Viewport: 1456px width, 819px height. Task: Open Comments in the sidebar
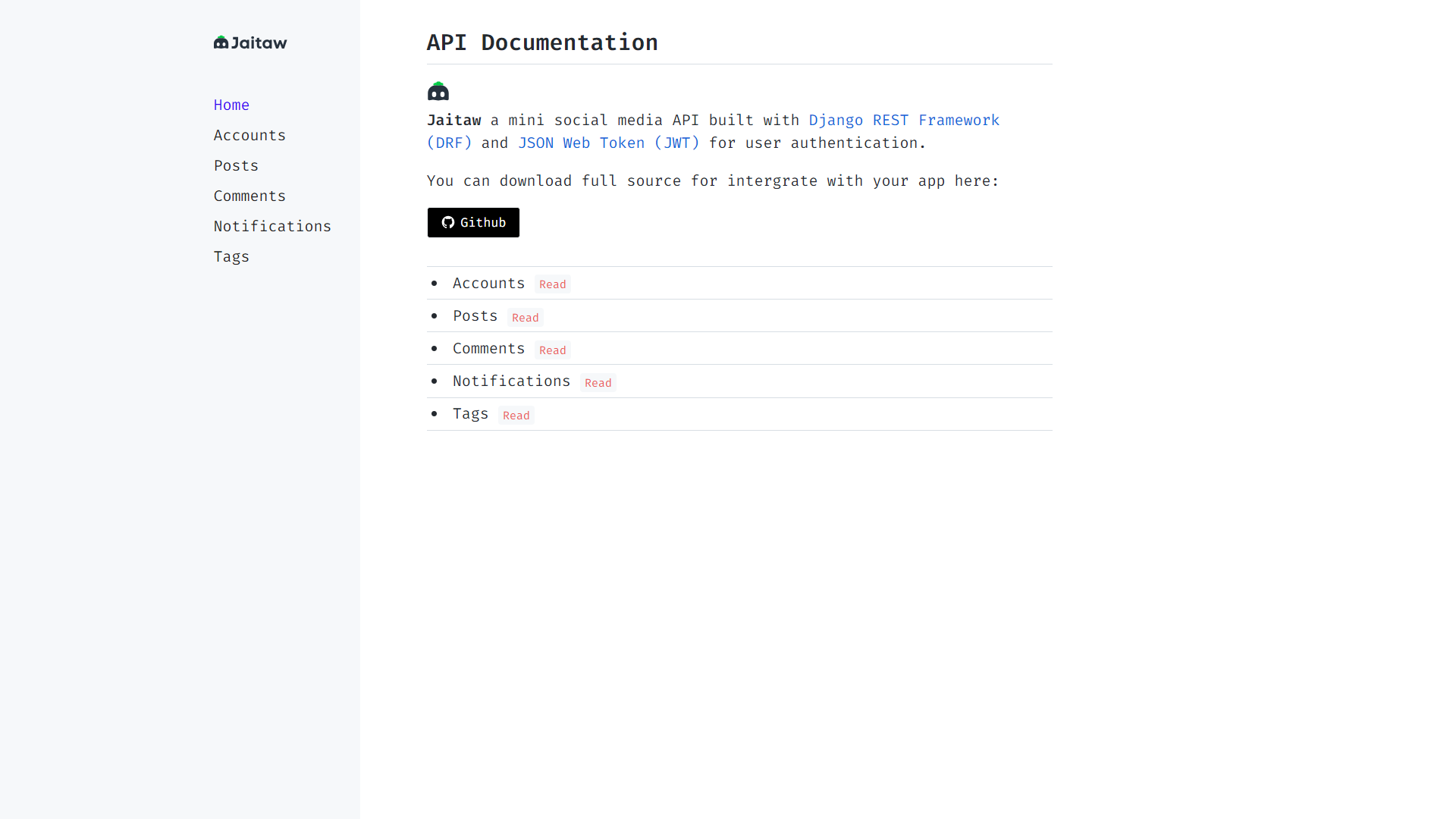coord(249,196)
